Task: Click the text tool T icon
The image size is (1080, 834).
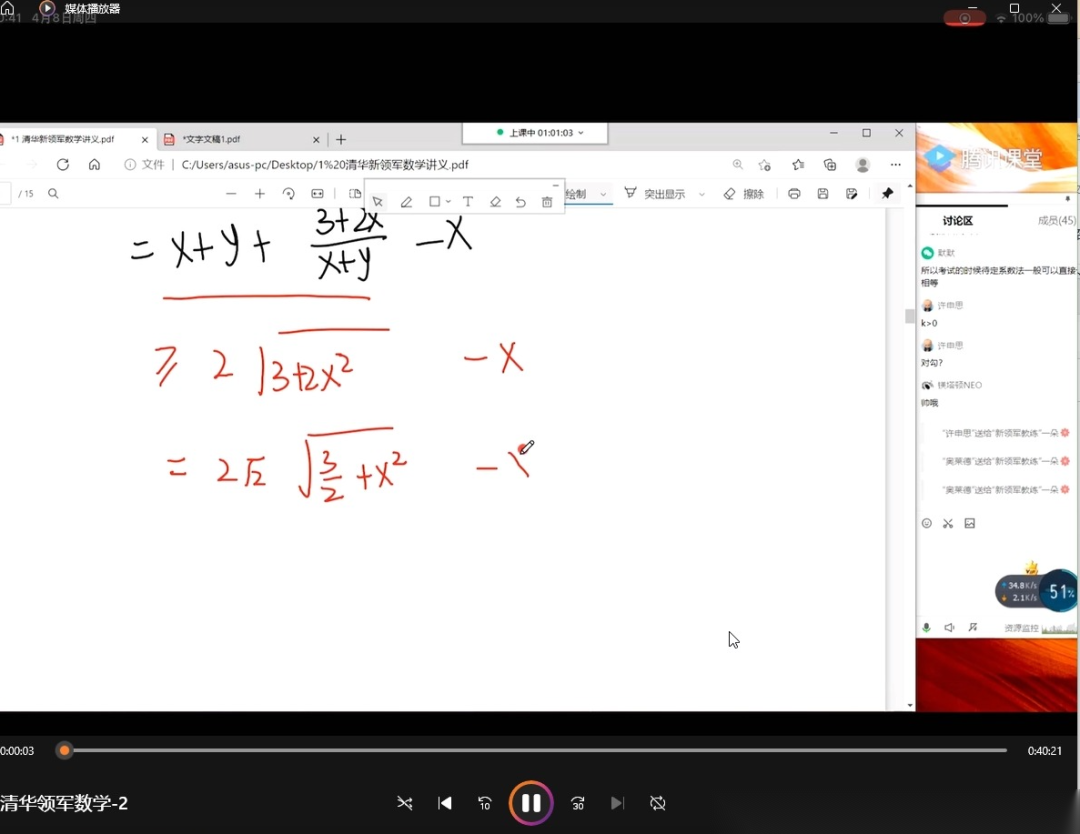Action: (x=467, y=202)
